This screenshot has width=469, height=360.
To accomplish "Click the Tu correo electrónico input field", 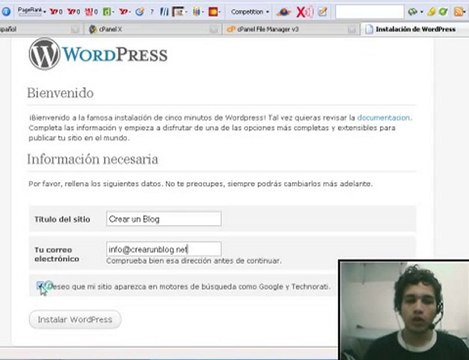I will (164, 249).
